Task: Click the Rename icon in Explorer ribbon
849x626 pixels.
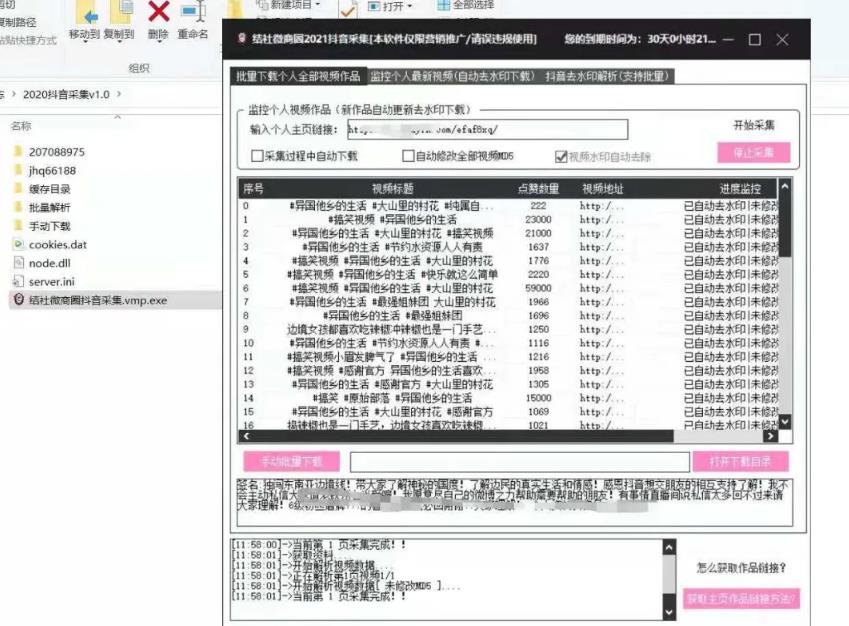Action: [193, 12]
